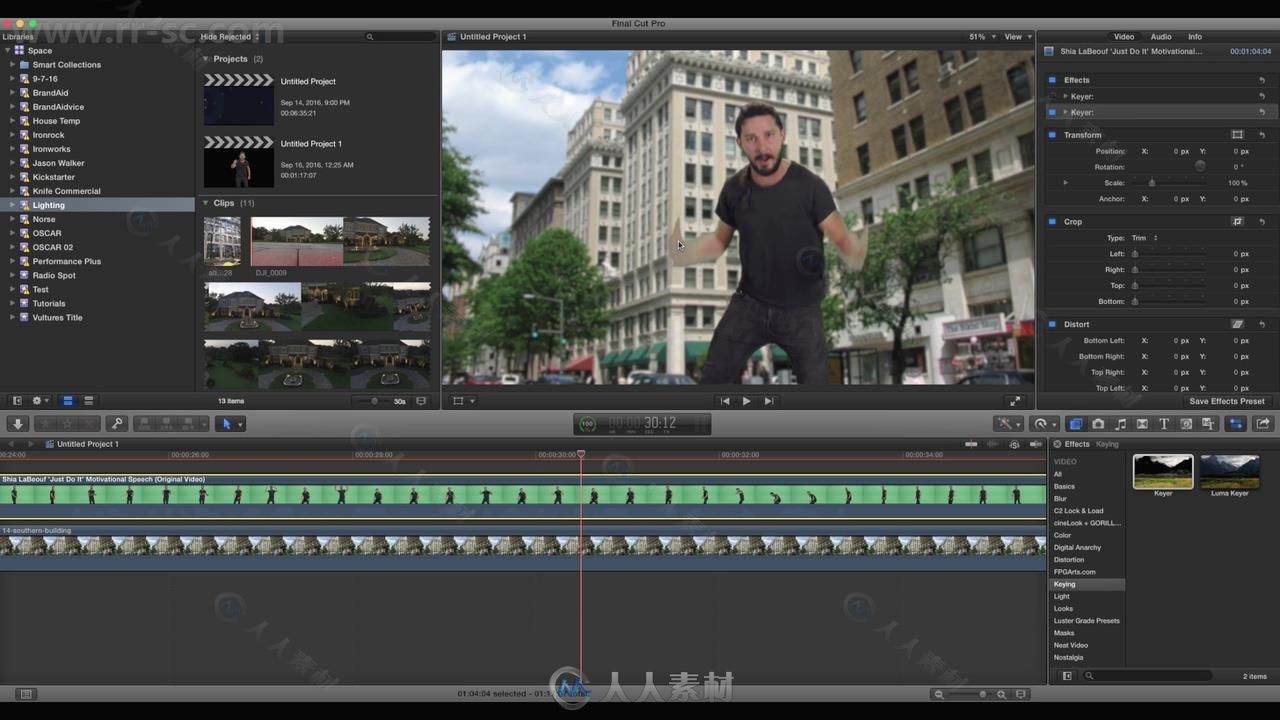Show the music and sound browser
1280x720 pixels.
1120,424
